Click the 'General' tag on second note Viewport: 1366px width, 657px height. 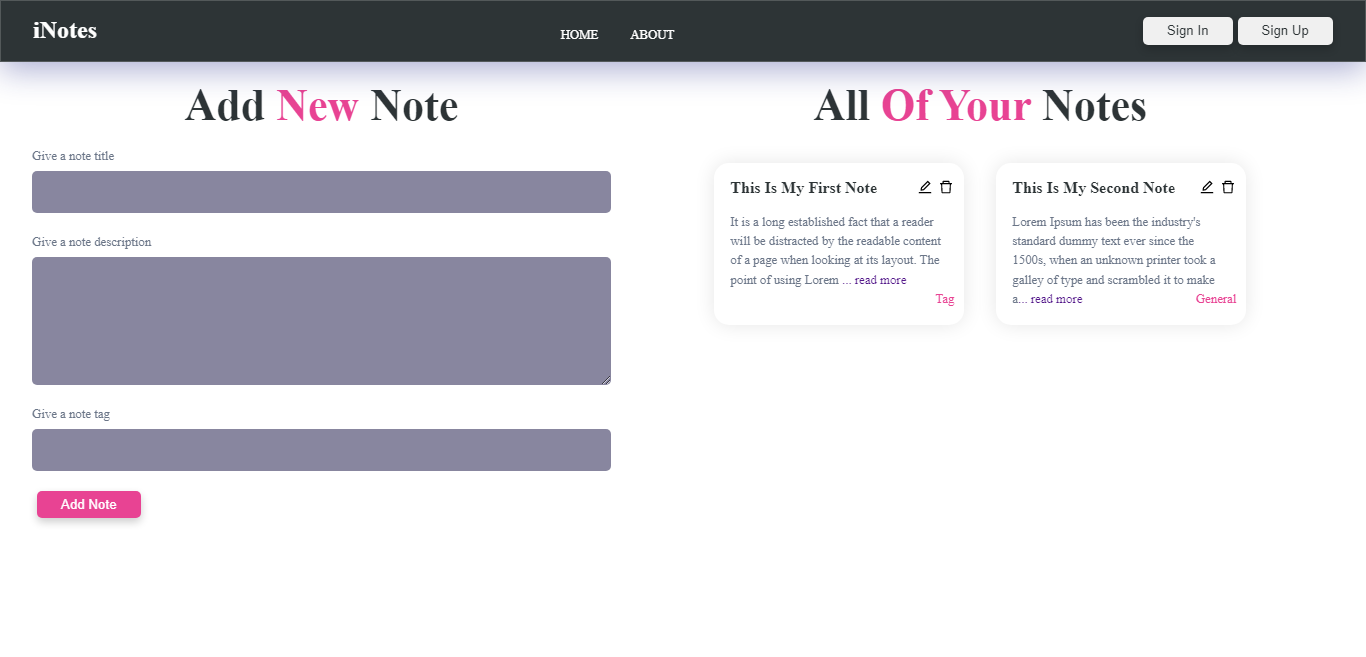click(x=1216, y=299)
